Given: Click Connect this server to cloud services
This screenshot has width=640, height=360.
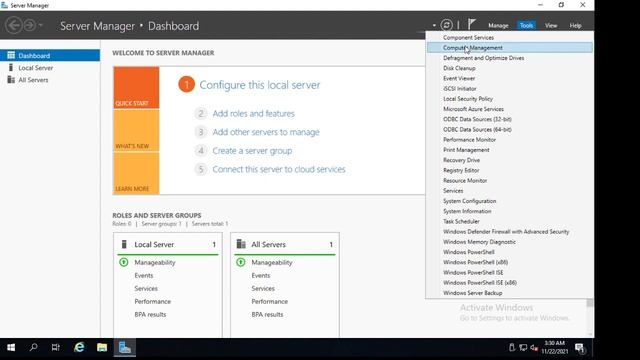Looking at the screenshot, I should point(279,169).
